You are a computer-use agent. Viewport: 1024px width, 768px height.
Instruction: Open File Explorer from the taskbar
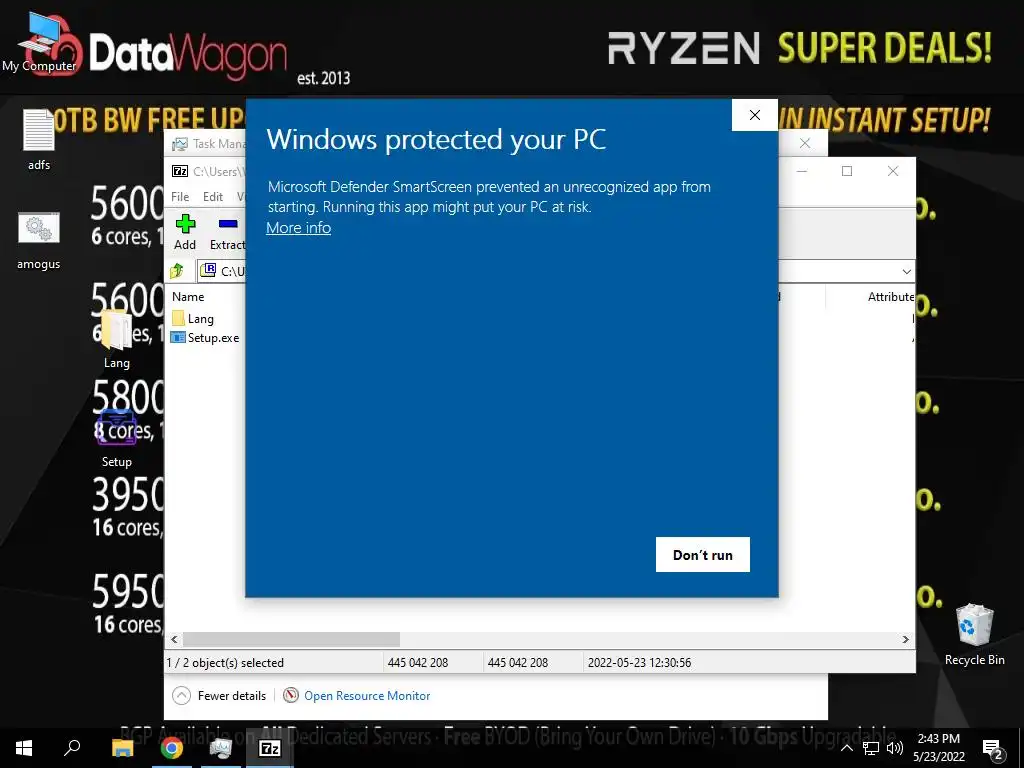pos(122,747)
